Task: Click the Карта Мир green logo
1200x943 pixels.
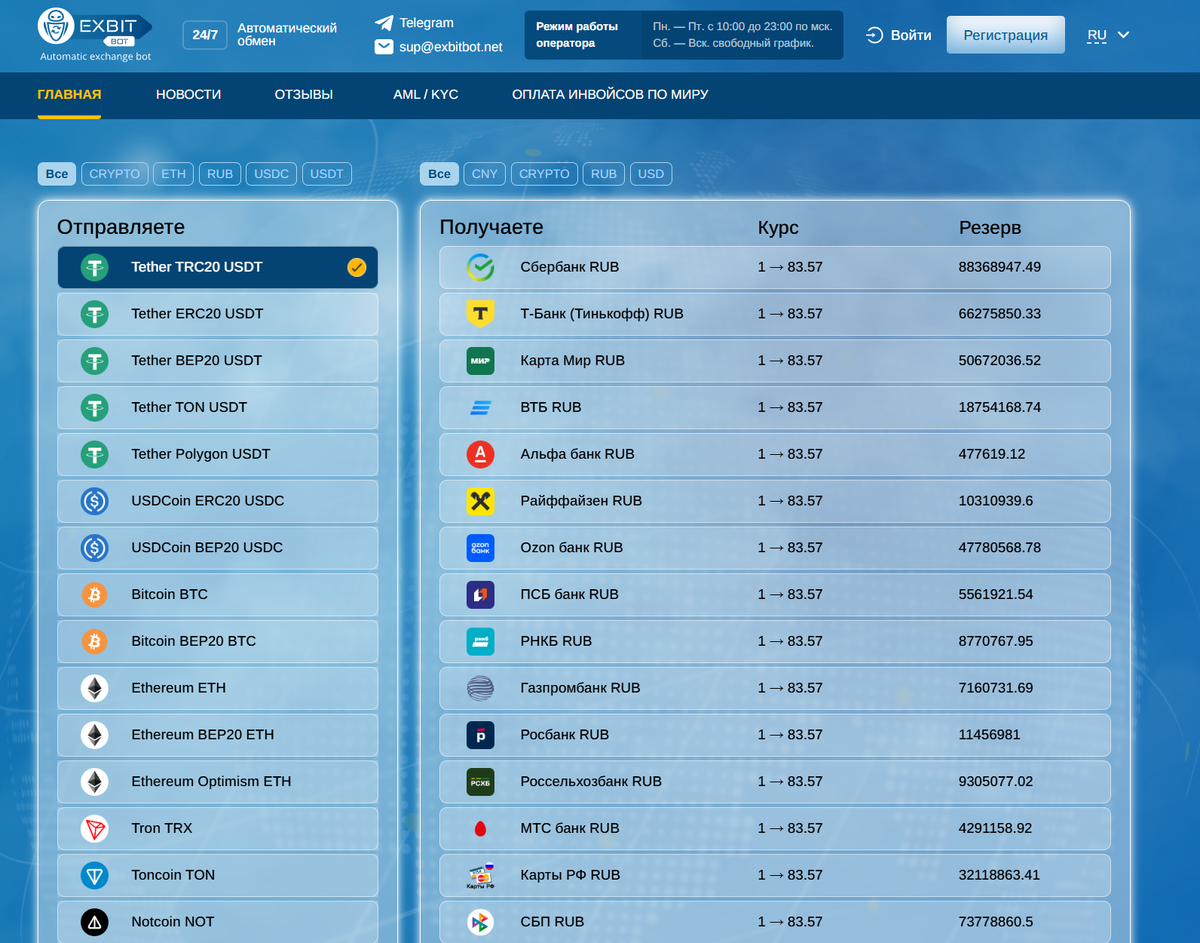Action: [x=481, y=361]
